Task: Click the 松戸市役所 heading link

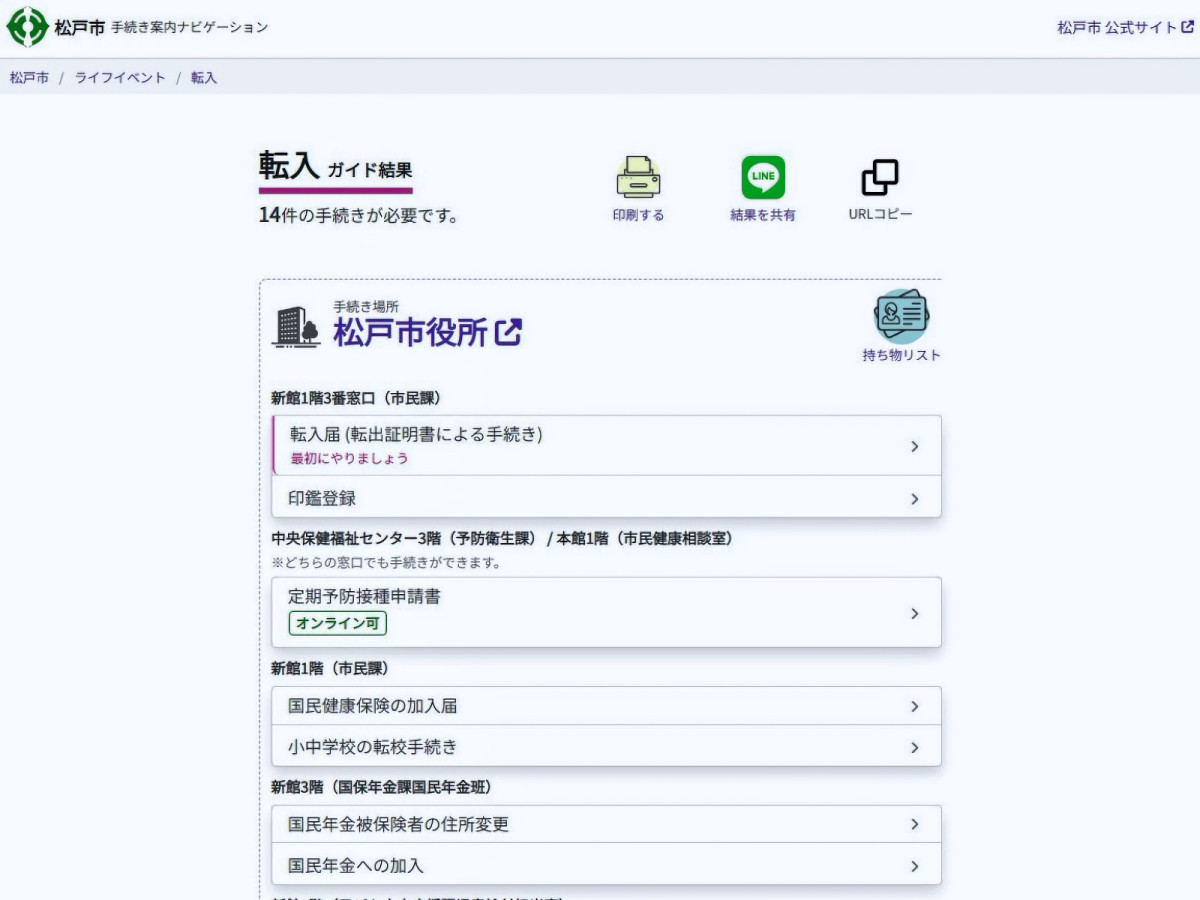Action: (x=410, y=332)
